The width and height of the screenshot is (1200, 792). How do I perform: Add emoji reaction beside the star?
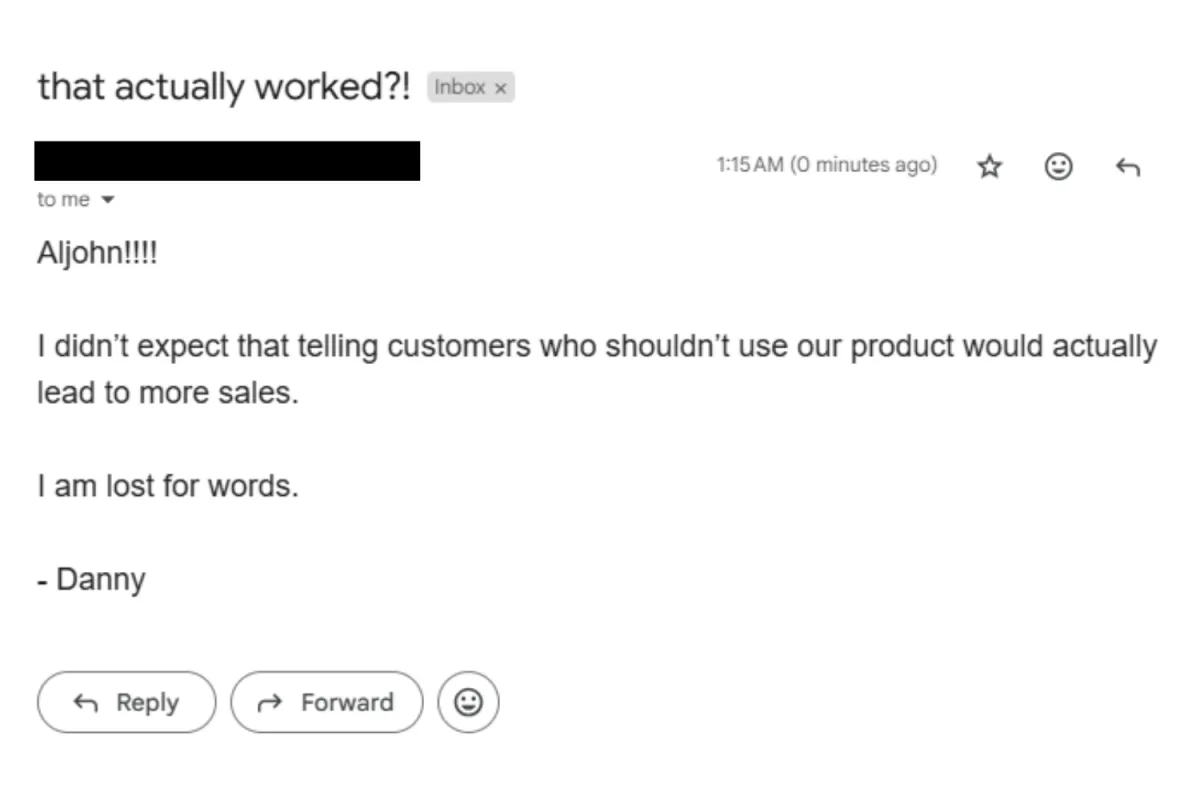[x=1058, y=167]
